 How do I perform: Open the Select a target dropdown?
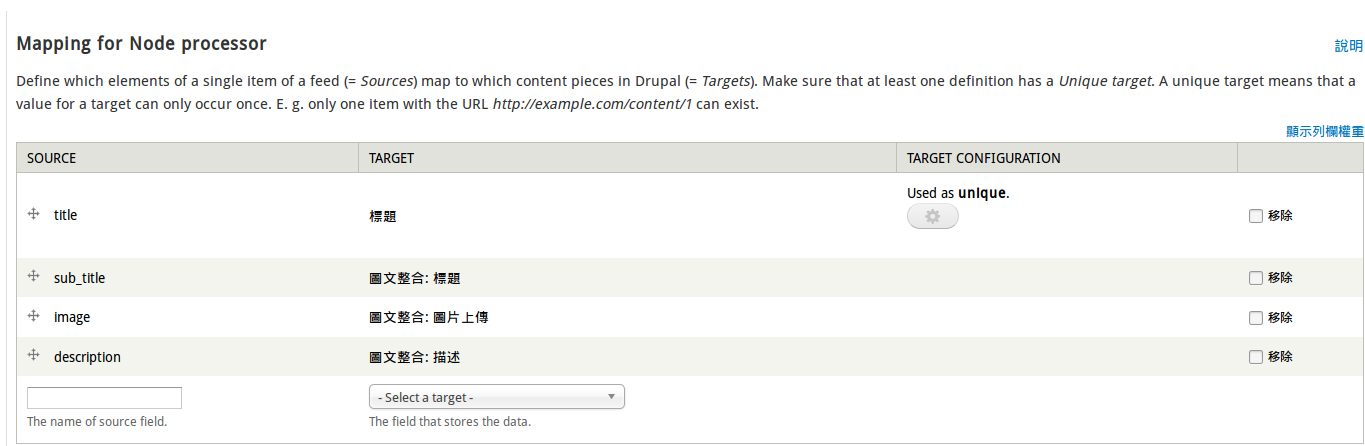[496, 397]
